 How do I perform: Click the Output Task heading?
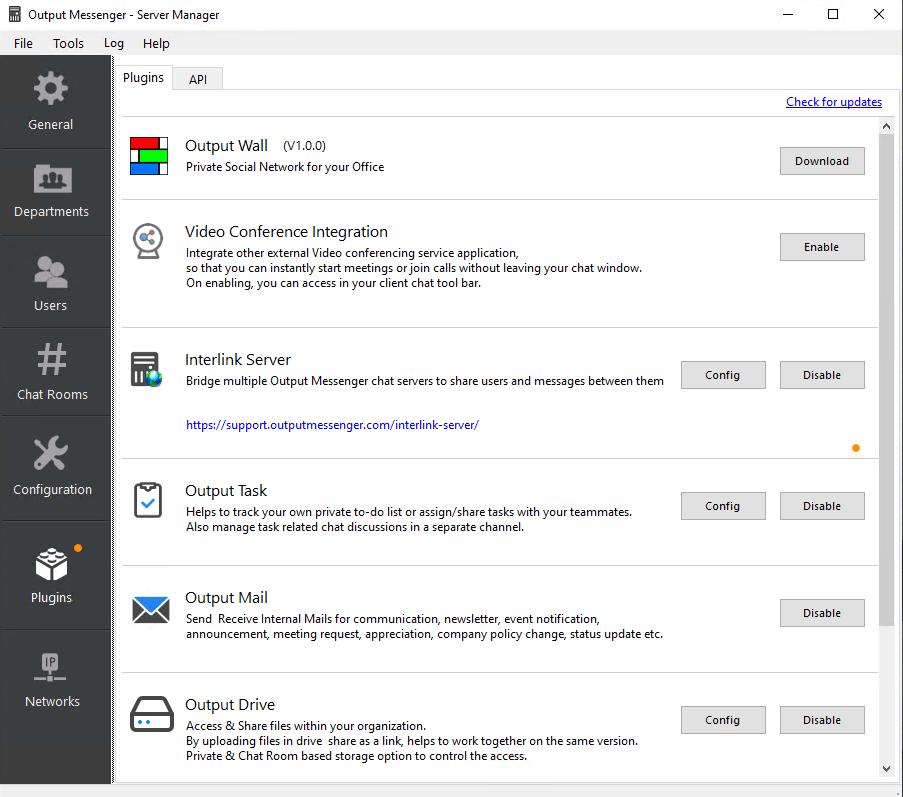point(226,491)
